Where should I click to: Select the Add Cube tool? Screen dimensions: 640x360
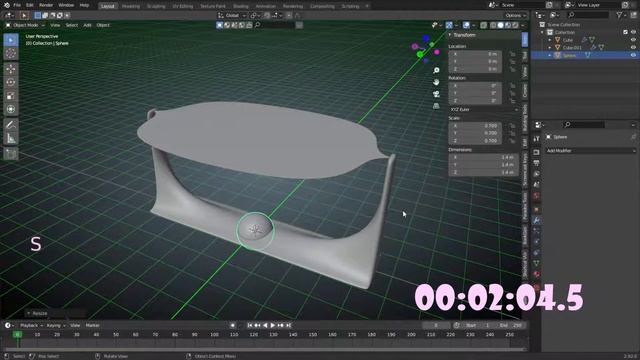click(x=11, y=153)
